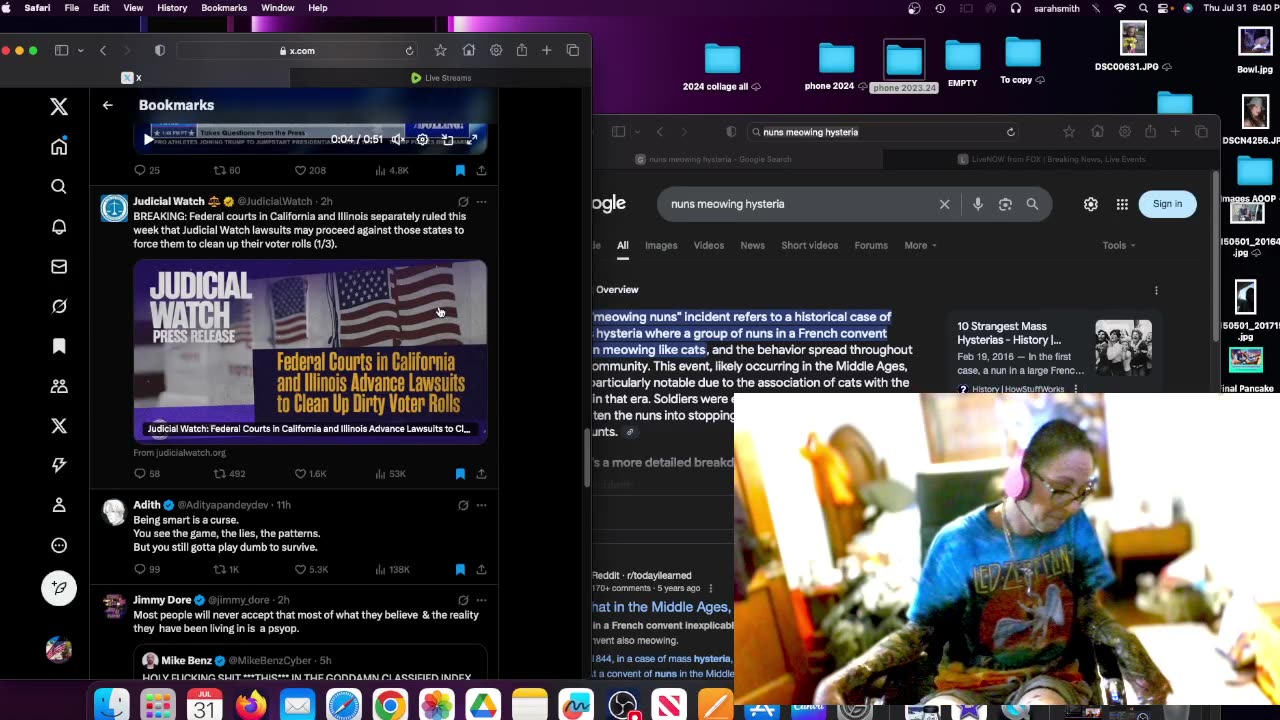This screenshot has width=1280, height=720.
Task: Switch to Videos results on Google
Action: coord(709,245)
